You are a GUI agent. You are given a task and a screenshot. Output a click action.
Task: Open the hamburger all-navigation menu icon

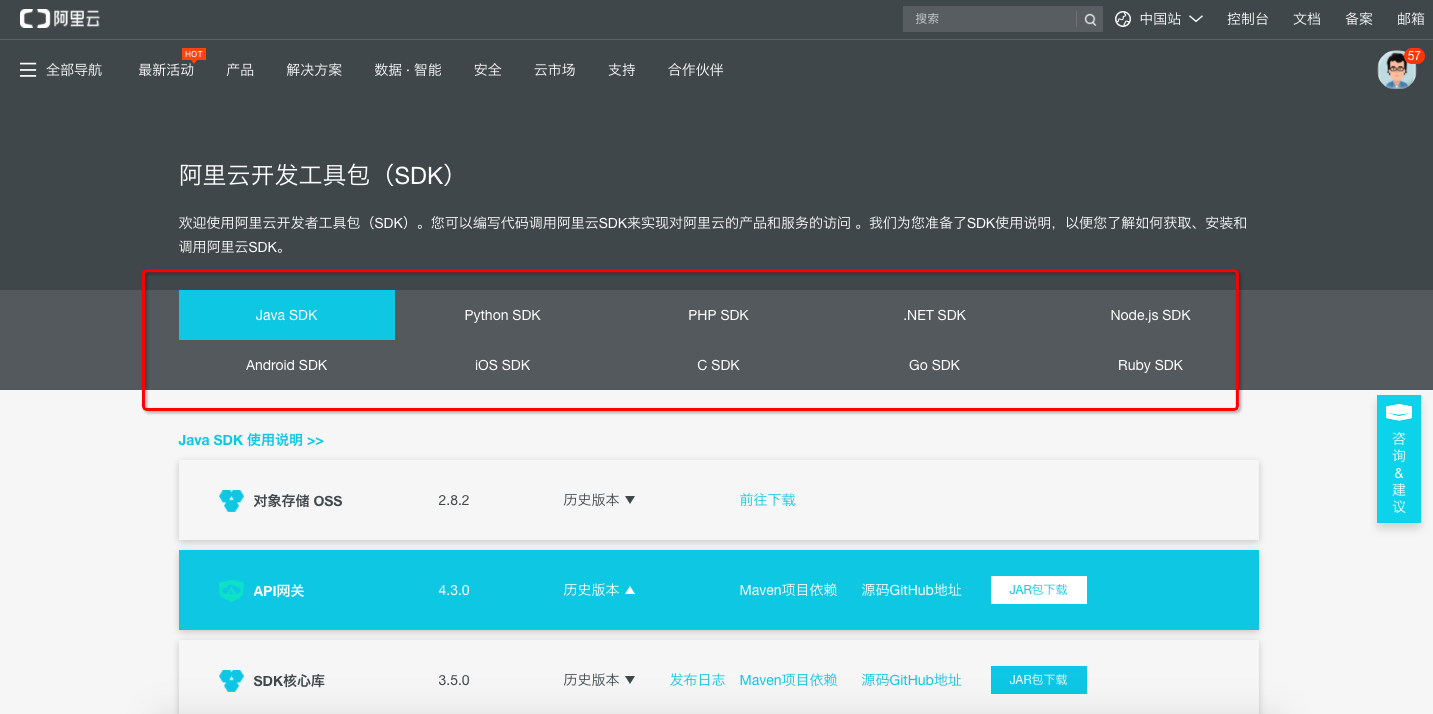28,70
